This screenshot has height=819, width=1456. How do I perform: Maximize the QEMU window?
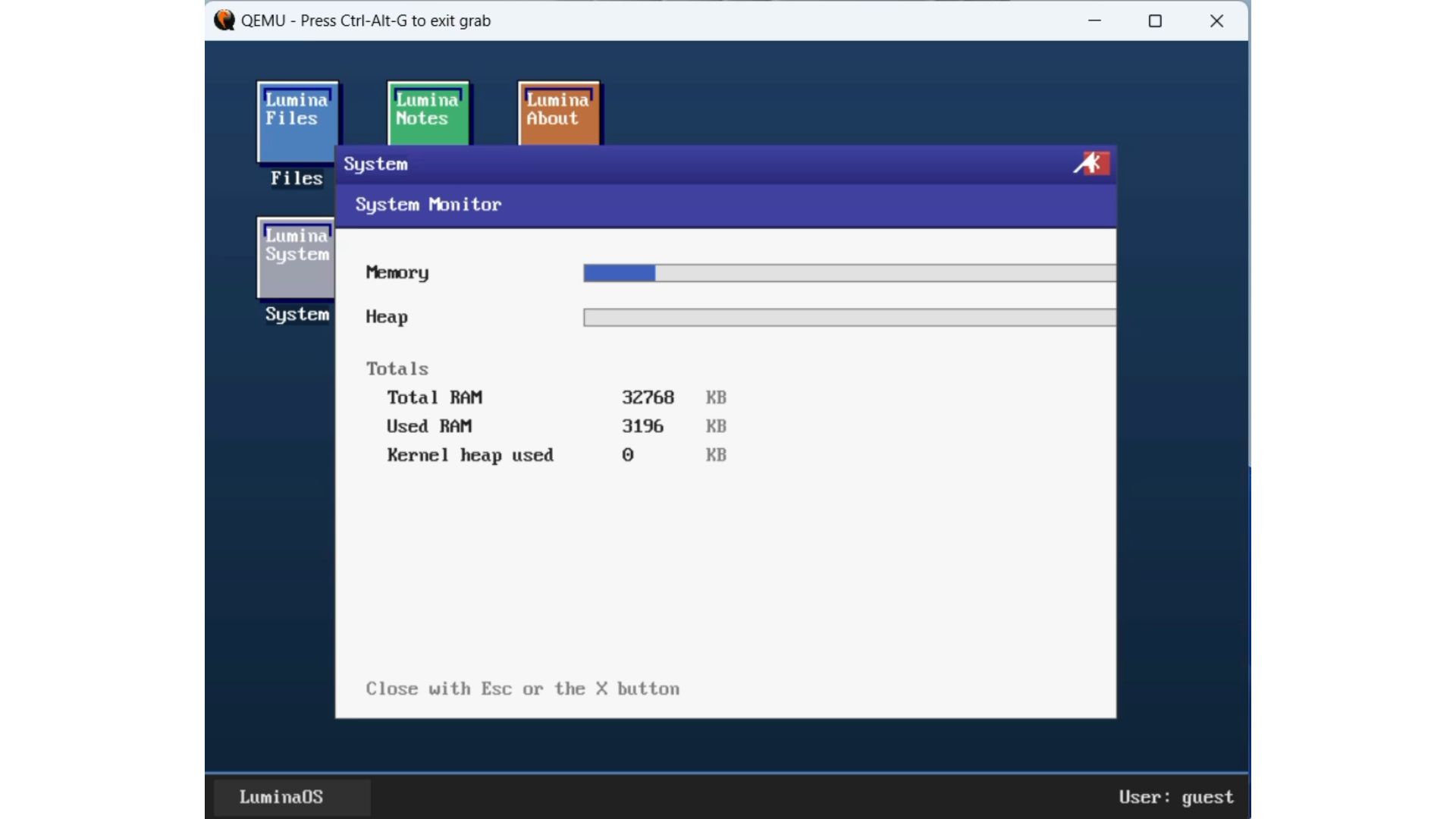pos(1155,20)
